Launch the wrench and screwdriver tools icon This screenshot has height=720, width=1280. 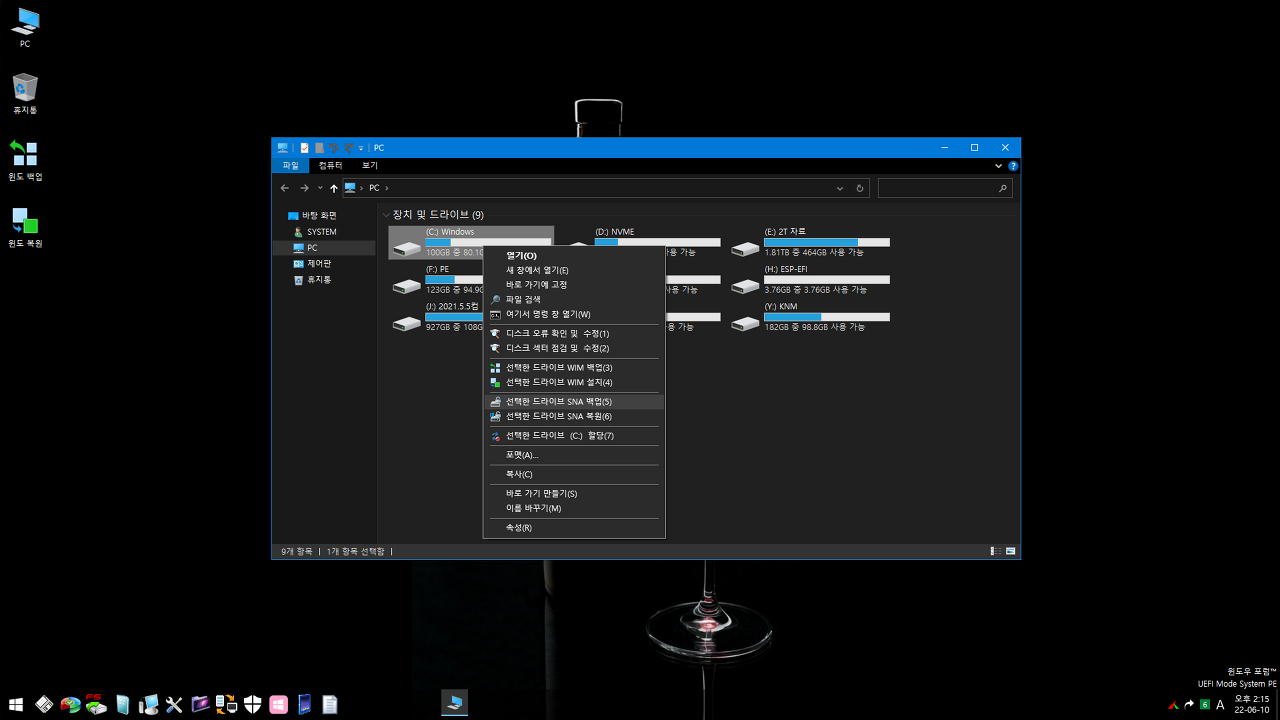tap(174, 704)
